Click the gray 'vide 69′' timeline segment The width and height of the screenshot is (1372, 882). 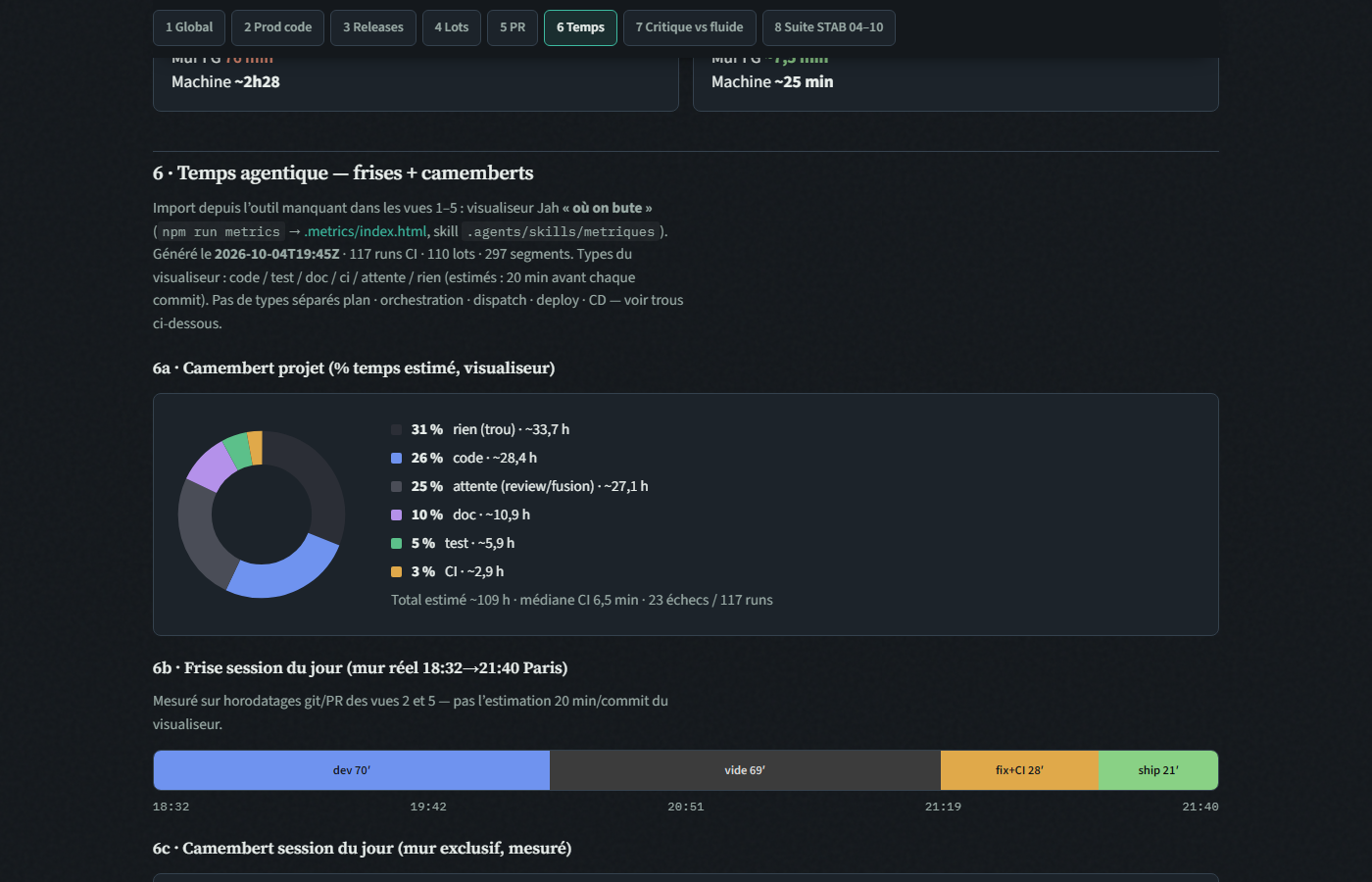(745, 770)
